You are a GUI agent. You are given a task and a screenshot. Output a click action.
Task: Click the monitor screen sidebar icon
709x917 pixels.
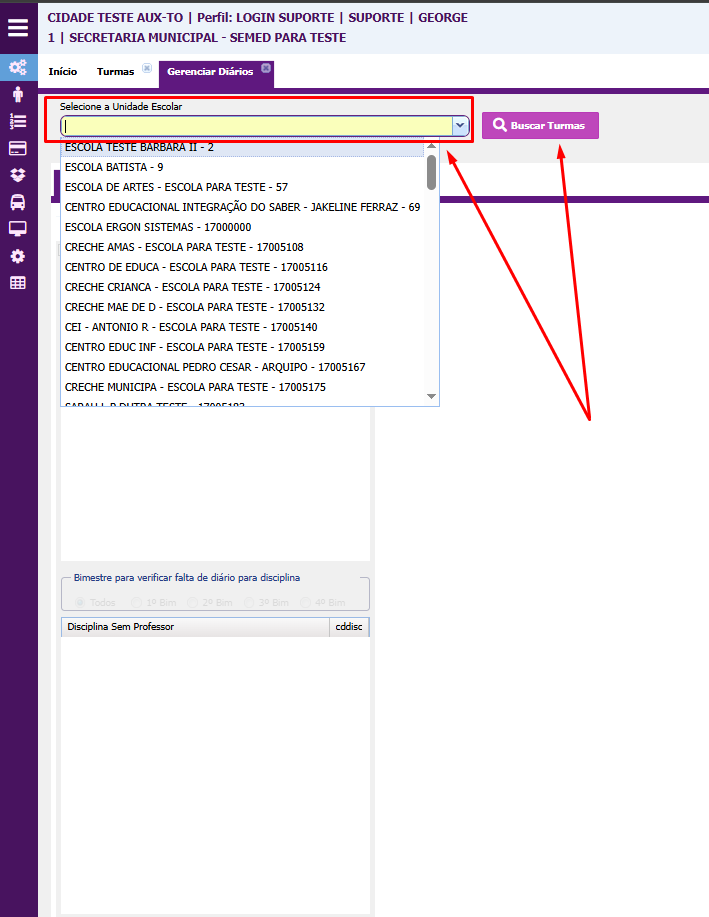(x=18, y=228)
